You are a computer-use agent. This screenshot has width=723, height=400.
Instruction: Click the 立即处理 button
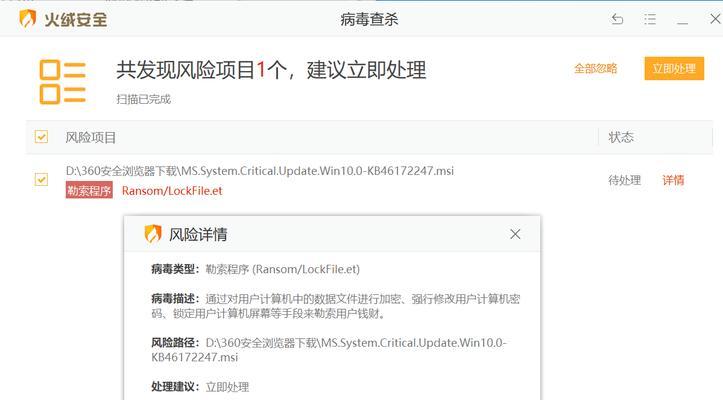(x=674, y=68)
